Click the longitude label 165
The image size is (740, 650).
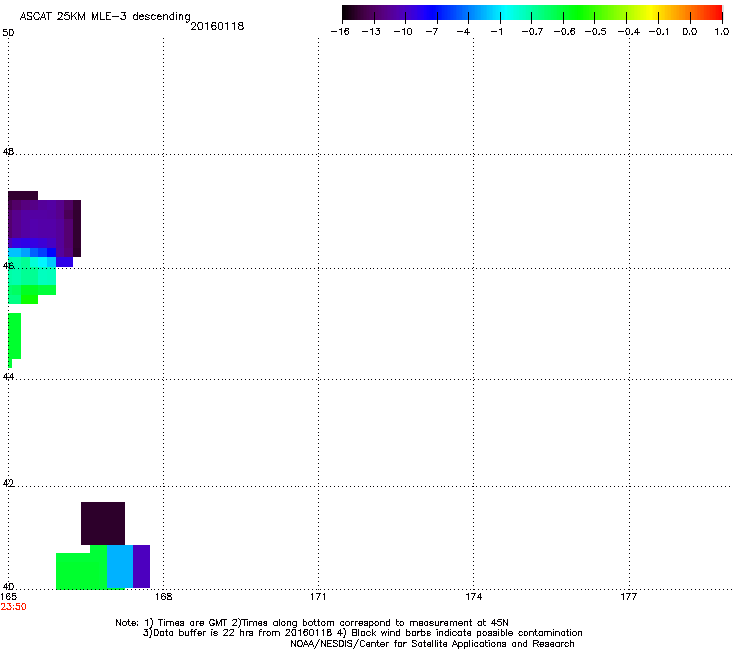[x=8, y=597]
